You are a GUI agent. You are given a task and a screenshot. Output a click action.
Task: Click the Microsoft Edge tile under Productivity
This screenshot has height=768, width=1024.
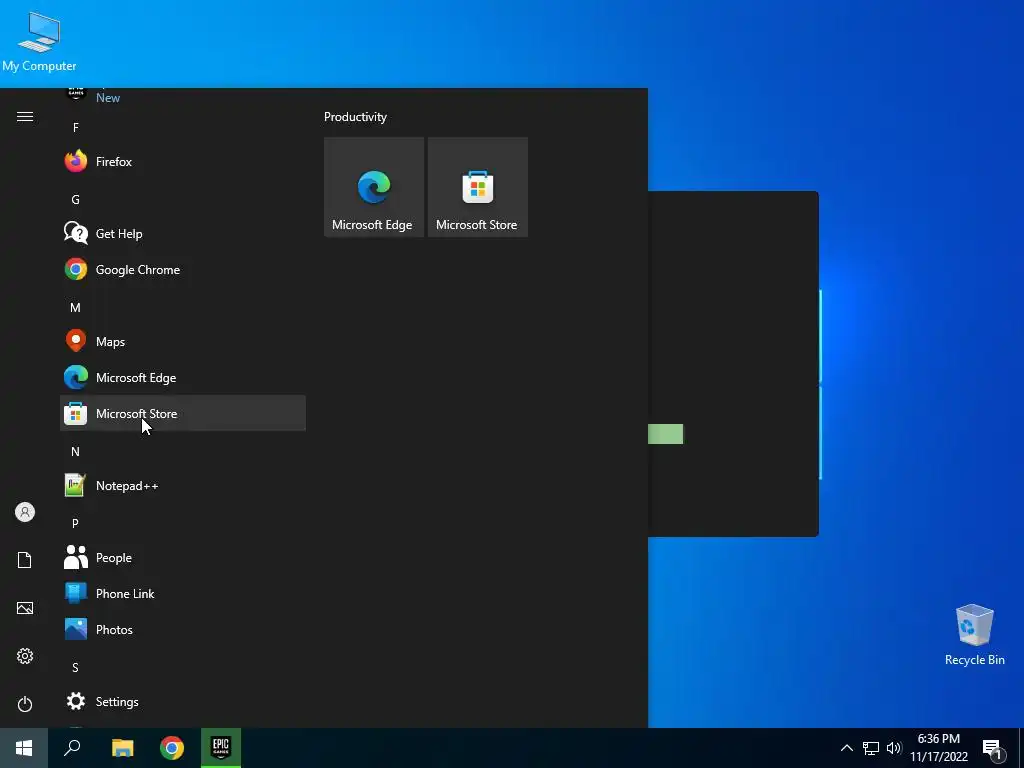point(374,187)
